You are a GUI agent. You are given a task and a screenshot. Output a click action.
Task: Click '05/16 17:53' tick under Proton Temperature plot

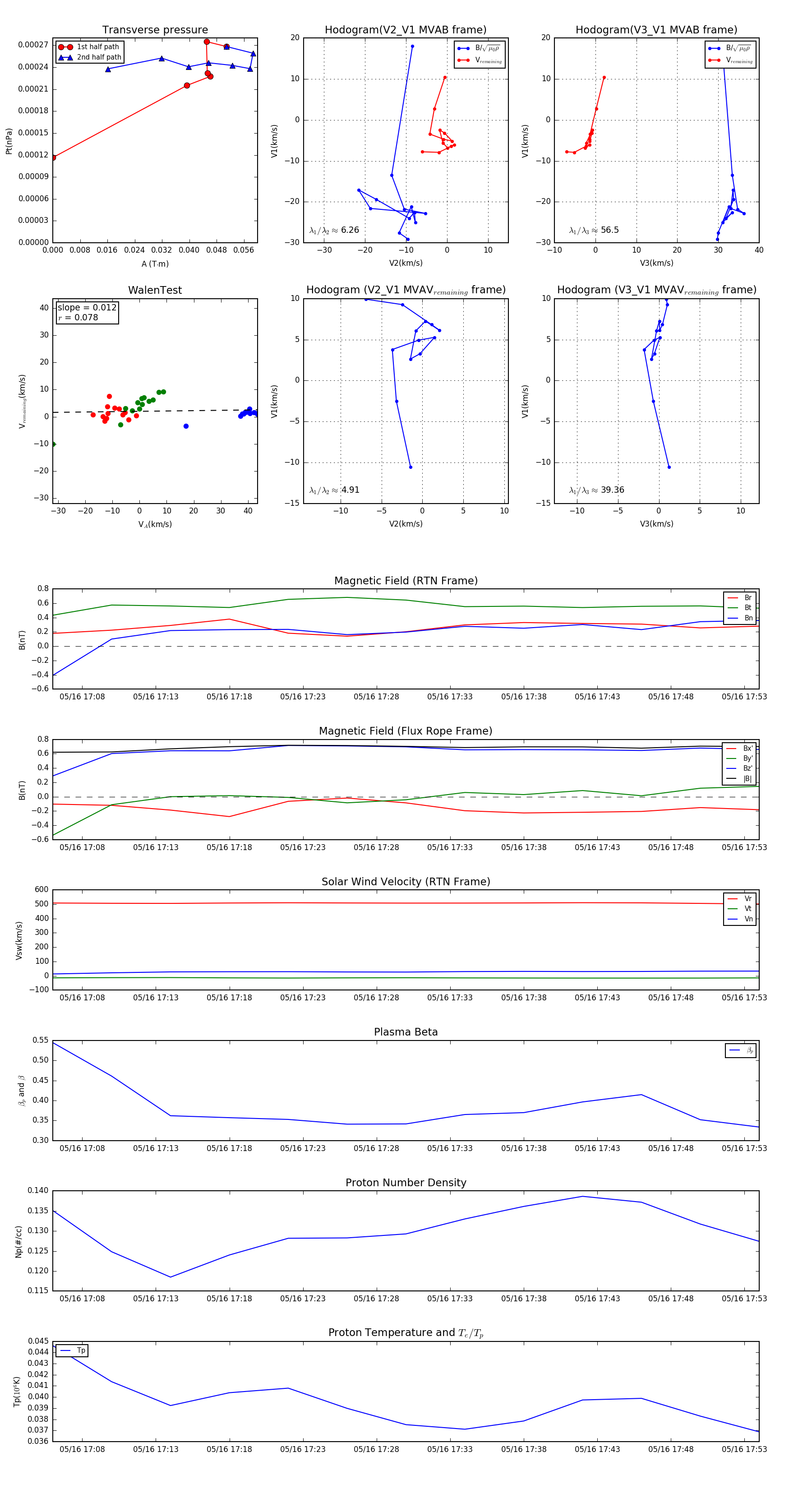(744, 1449)
